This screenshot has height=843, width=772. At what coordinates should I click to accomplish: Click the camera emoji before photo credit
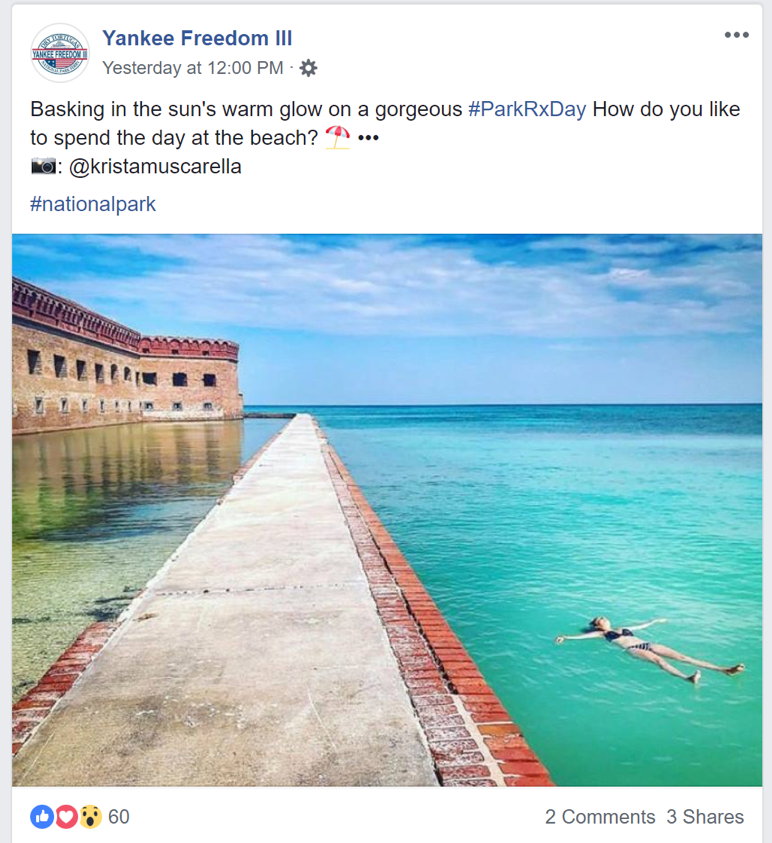pyautogui.click(x=44, y=167)
